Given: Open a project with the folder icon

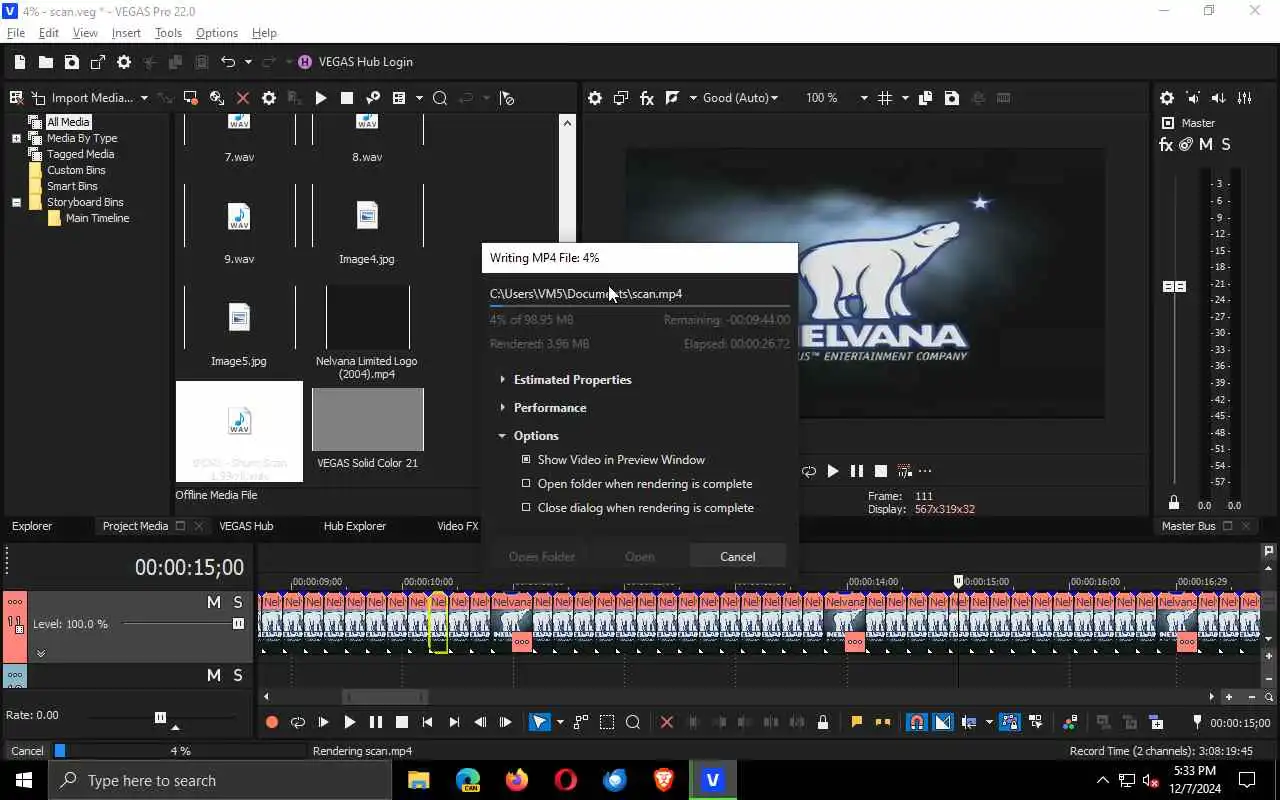Looking at the screenshot, I should coord(46,62).
